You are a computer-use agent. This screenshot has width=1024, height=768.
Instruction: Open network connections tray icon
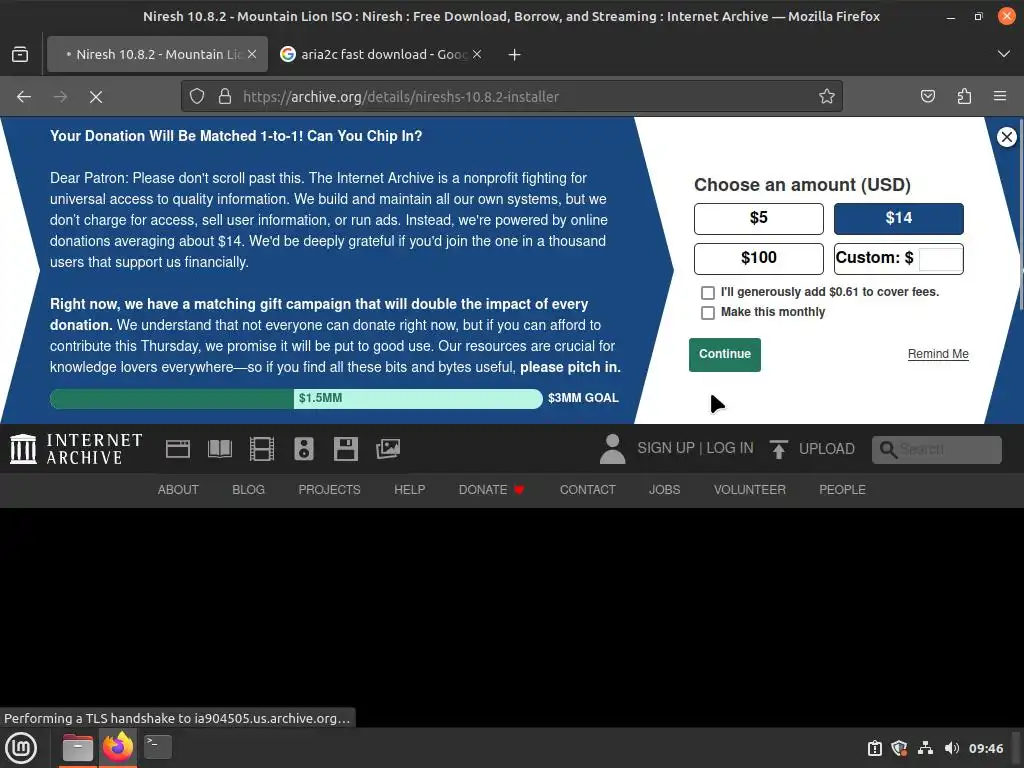click(925, 748)
